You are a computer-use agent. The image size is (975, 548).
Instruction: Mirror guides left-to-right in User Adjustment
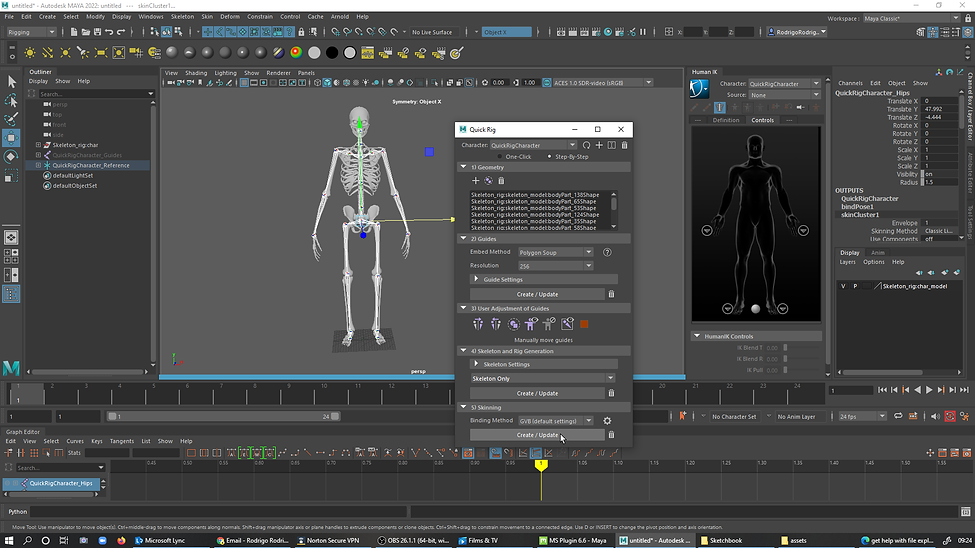point(478,324)
